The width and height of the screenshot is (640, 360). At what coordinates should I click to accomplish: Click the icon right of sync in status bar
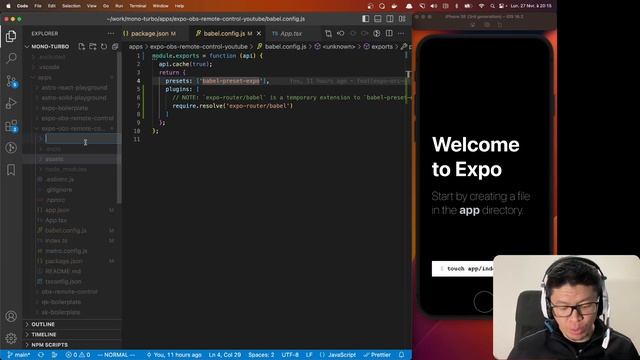[54, 355]
